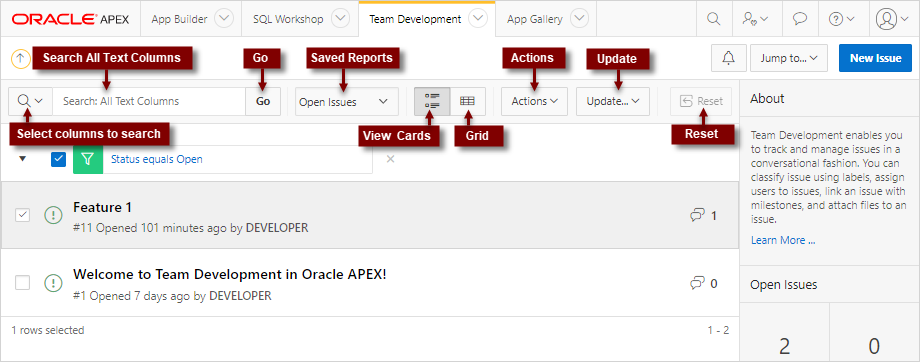
Task: Click the open status icon for Welcome issue
Action: 53,283
